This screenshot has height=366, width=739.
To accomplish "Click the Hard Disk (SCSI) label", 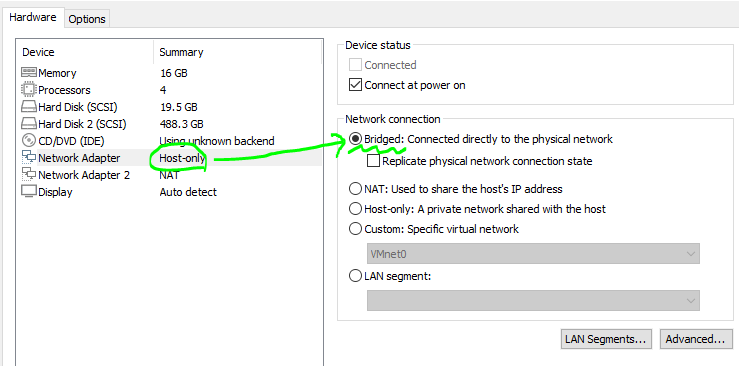I will 78,107.
